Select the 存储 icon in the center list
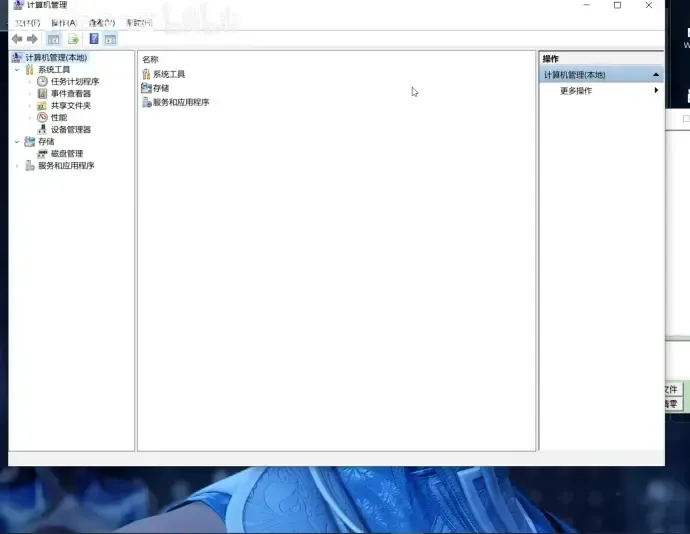The image size is (690, 534). [x=147, y=88]
